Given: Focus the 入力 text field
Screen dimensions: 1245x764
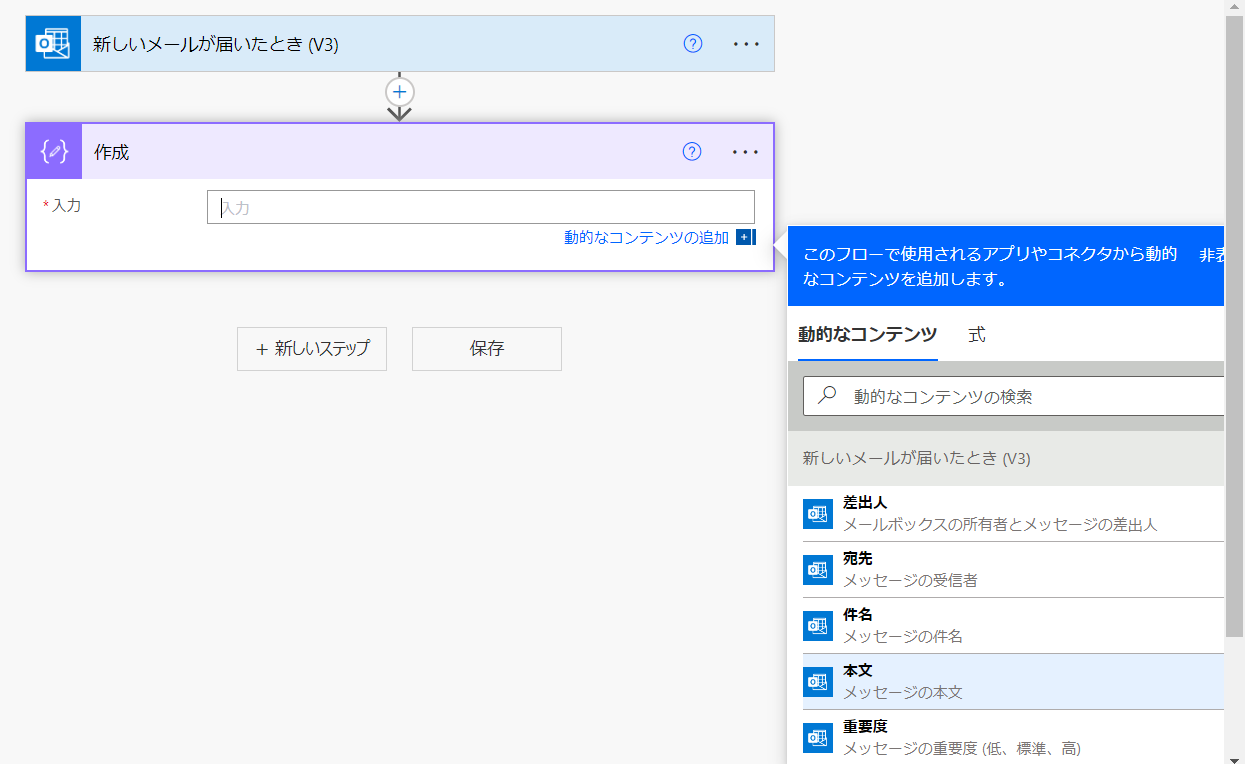Looking at the screenshot, I should coord(481,207).
